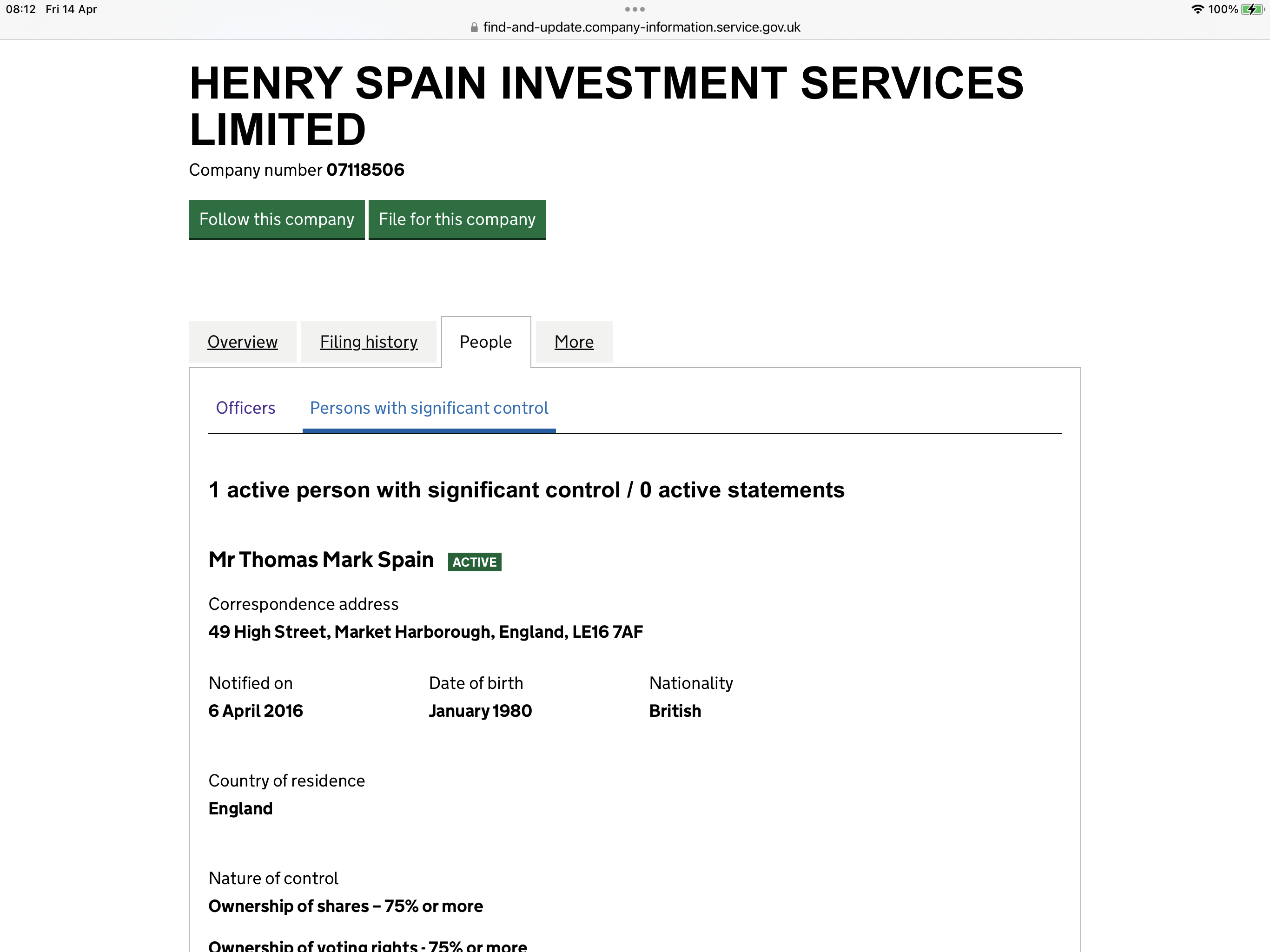
Task: Tap the Wi-Fi status icon
Action: coord(1197,9)
